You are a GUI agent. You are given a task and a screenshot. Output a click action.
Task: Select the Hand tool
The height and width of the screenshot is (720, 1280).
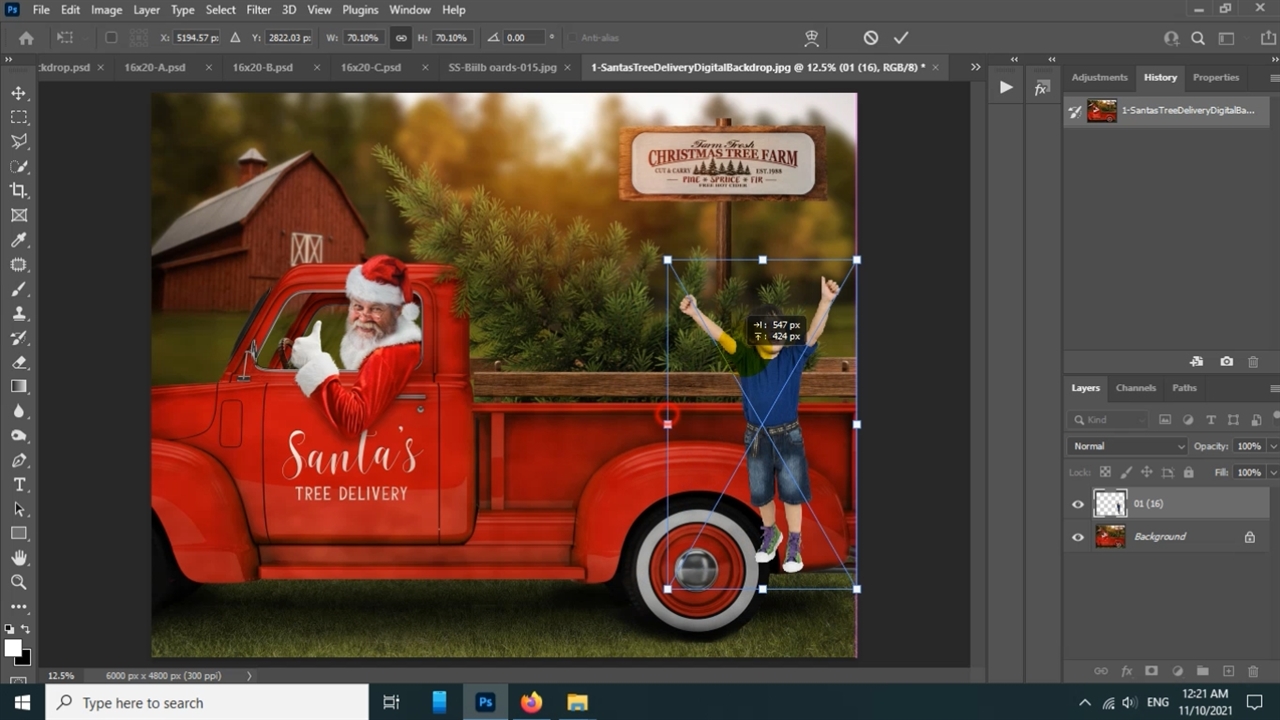19,557
